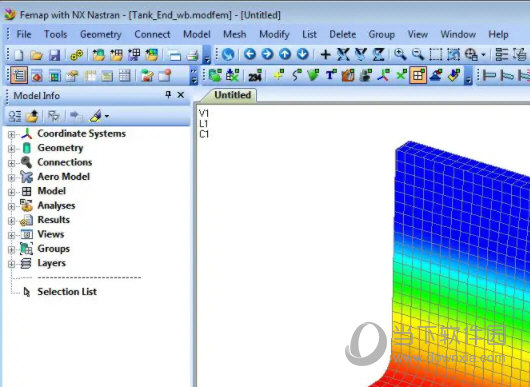This screenshot has height=387, width=530.
Task: Zoom out with the magnifier minus icon
Action: pos(418,54)
